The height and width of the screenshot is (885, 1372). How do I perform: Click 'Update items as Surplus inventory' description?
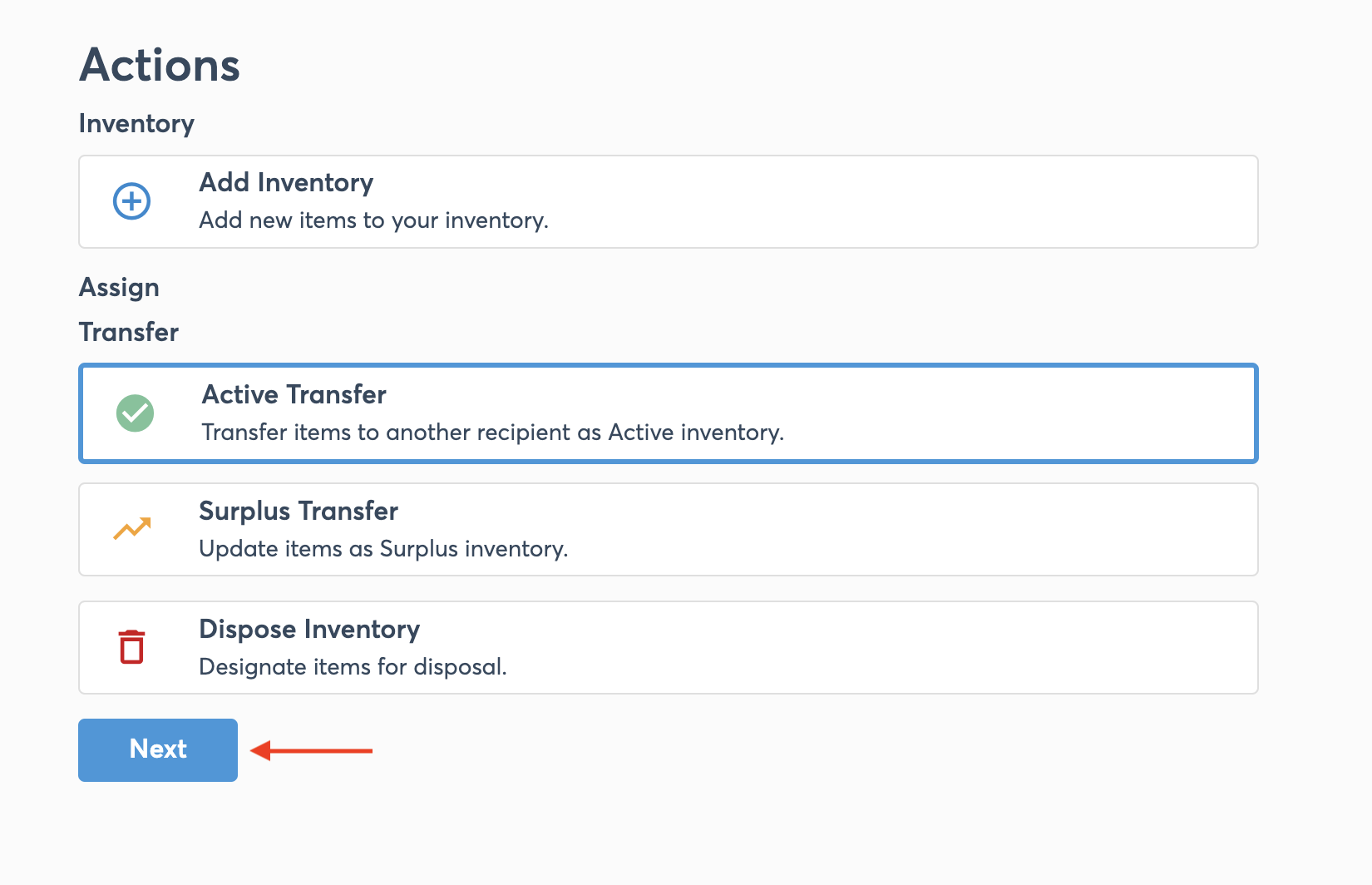[383, 549]
